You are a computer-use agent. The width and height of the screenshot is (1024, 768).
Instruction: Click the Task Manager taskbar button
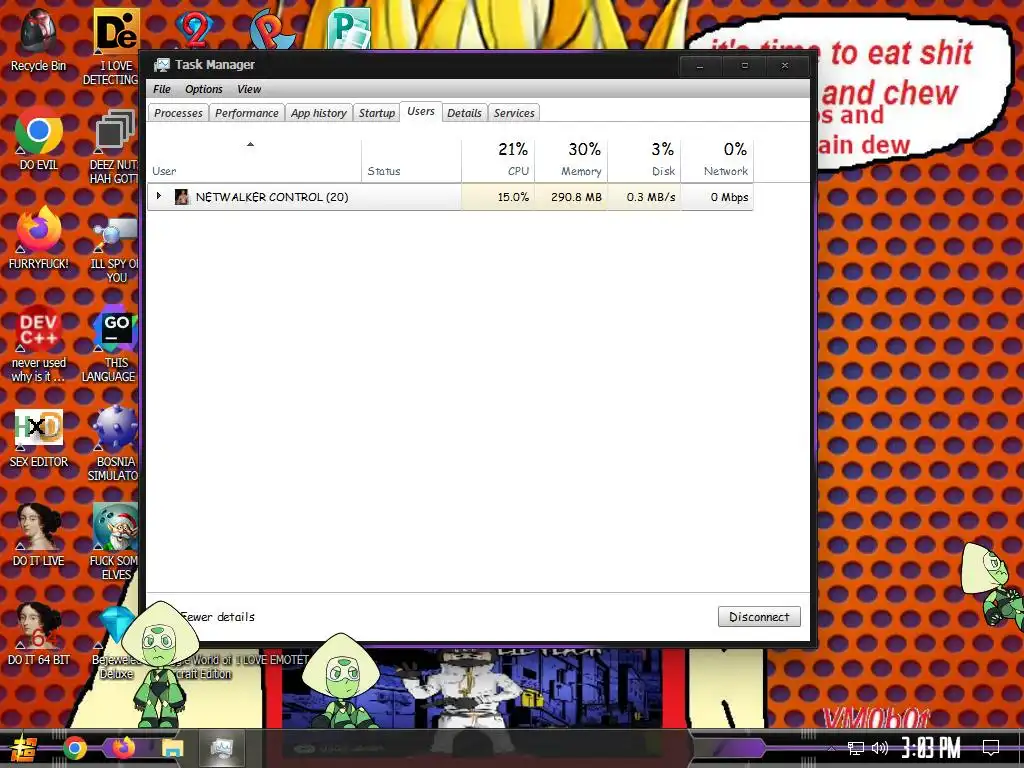pos(222,748)
